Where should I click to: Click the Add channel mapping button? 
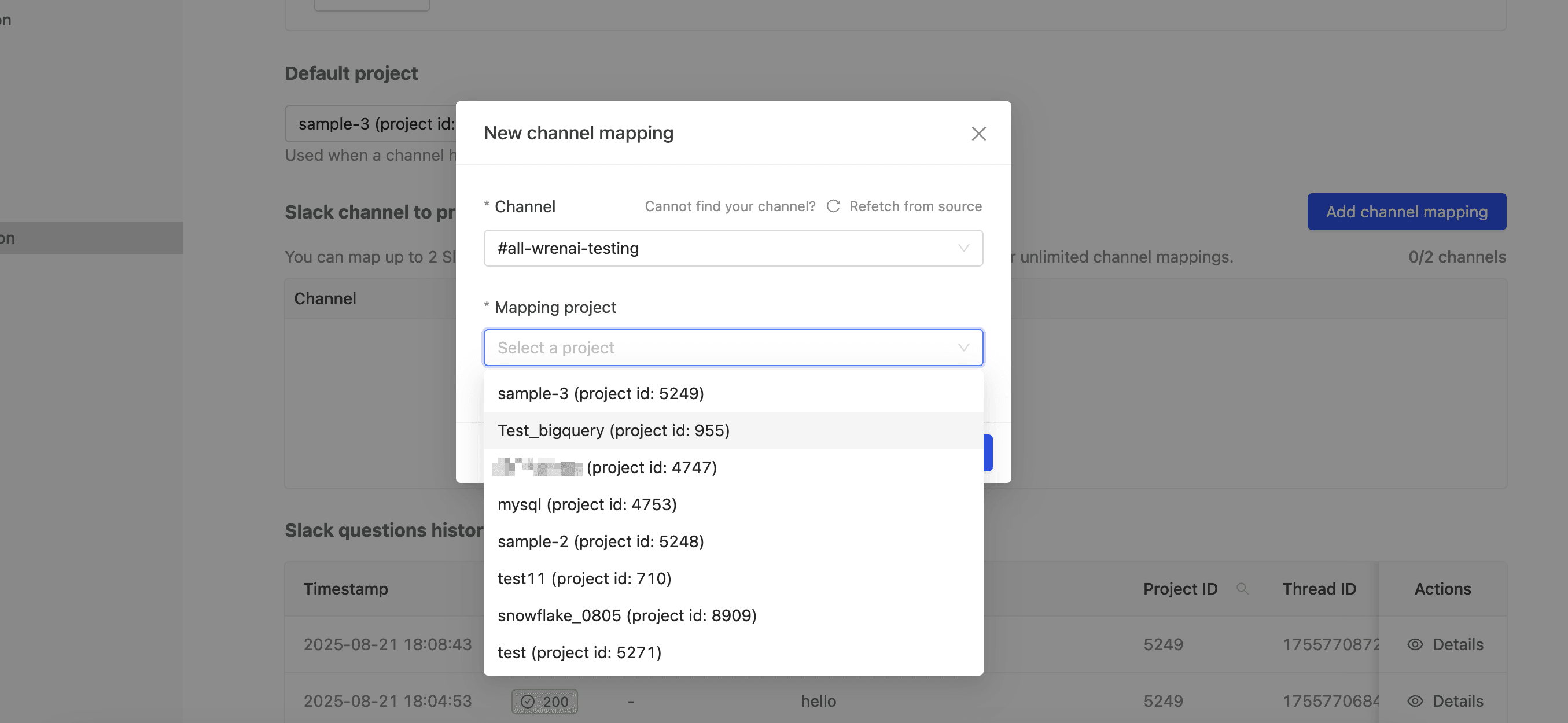pos(1406,211)
